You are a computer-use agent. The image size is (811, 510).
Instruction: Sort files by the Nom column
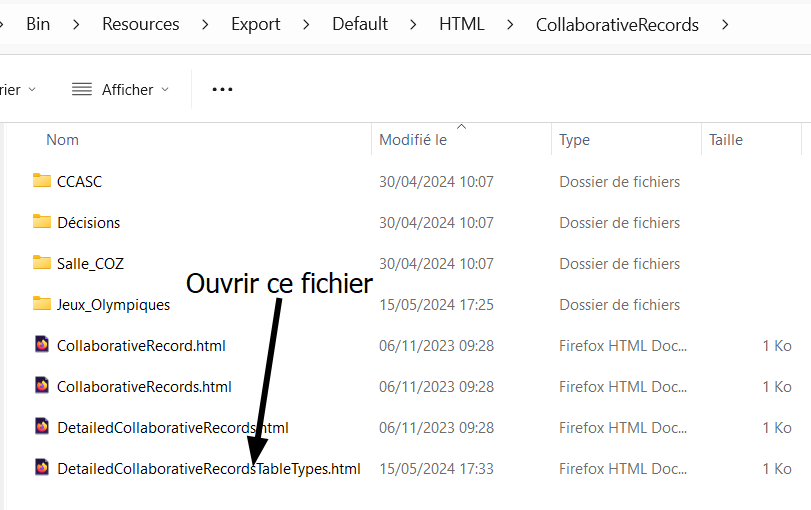(x=63, y=140)
